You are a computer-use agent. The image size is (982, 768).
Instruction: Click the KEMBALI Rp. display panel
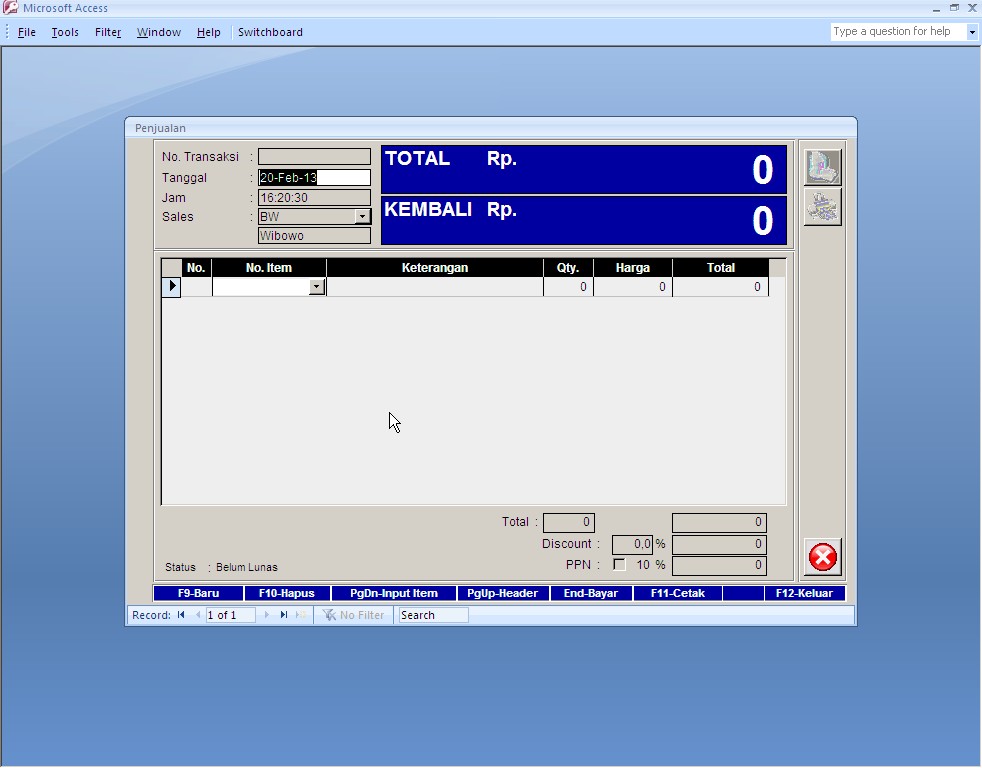pos(584,221)
